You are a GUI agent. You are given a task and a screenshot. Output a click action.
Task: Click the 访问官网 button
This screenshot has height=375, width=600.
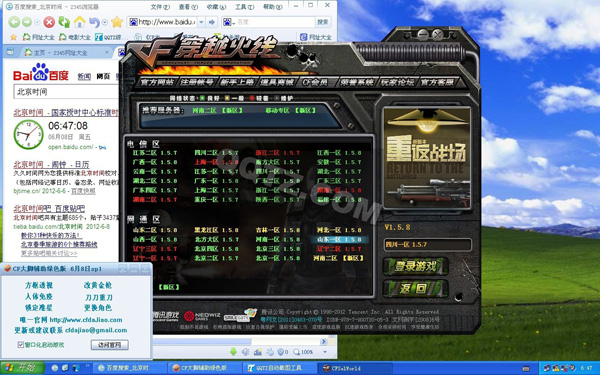[x=109, y=344]
